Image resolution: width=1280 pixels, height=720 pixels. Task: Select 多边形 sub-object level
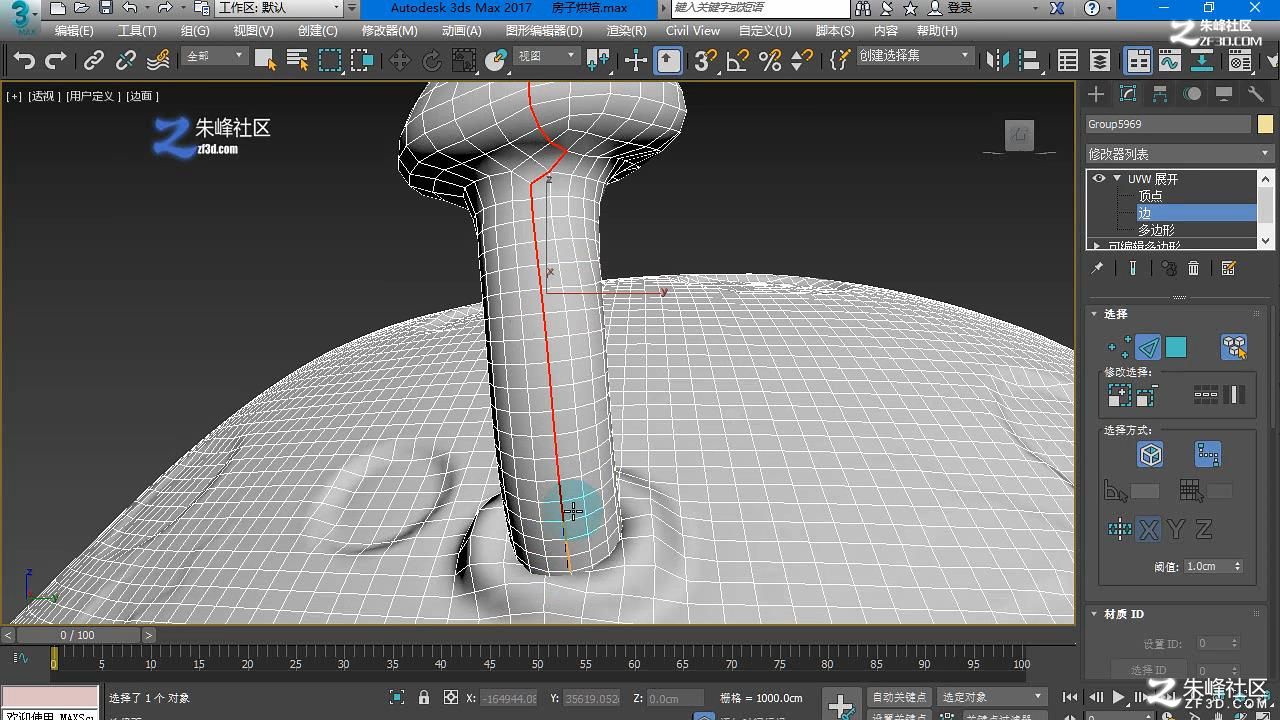point(1156,230)
